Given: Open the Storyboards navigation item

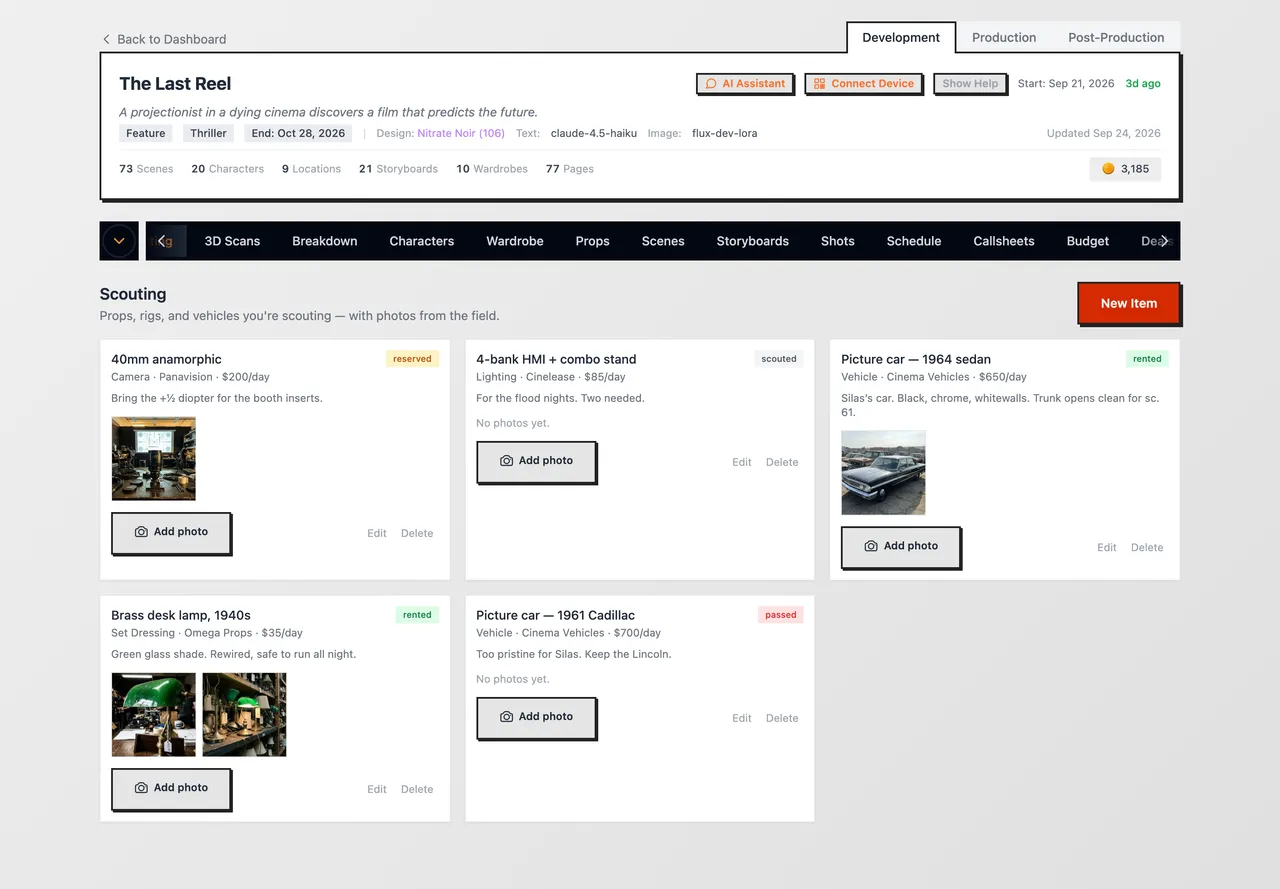Looking at the screenshot, I should click(753, 241).
